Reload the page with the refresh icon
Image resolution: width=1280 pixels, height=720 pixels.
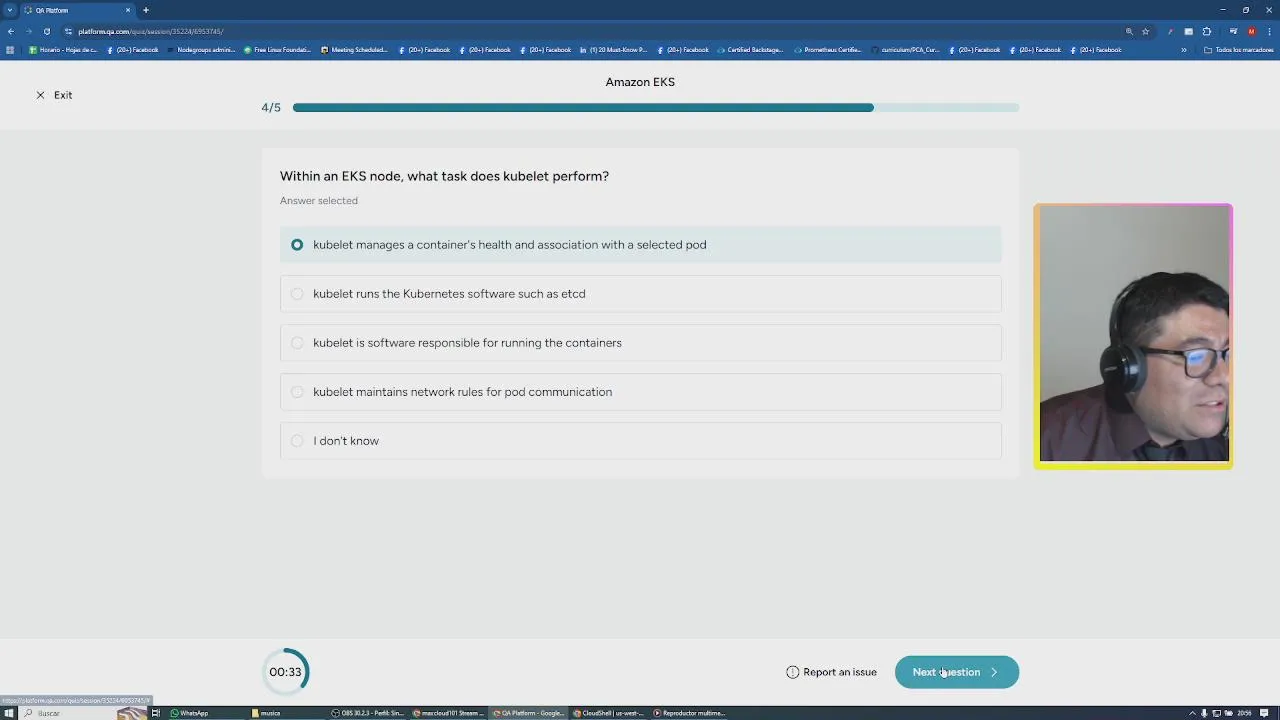[x=46, y=31]
